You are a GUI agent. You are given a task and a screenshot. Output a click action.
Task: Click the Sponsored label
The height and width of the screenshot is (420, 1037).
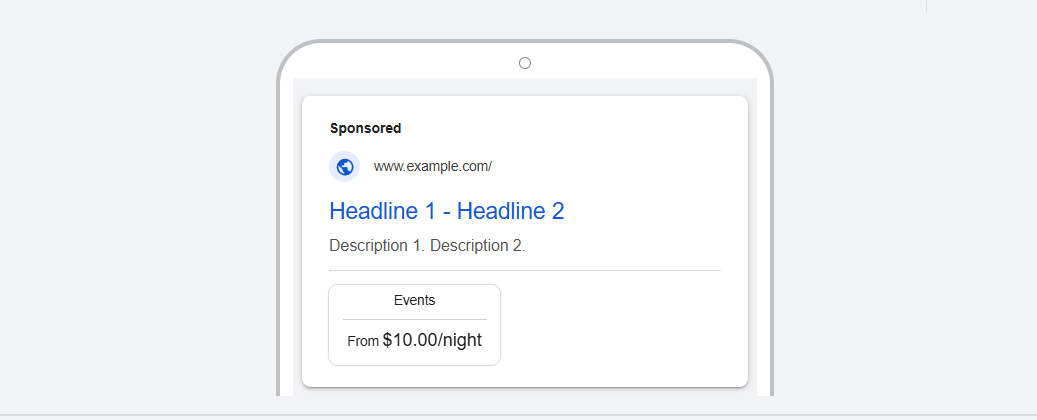[365, 128]
